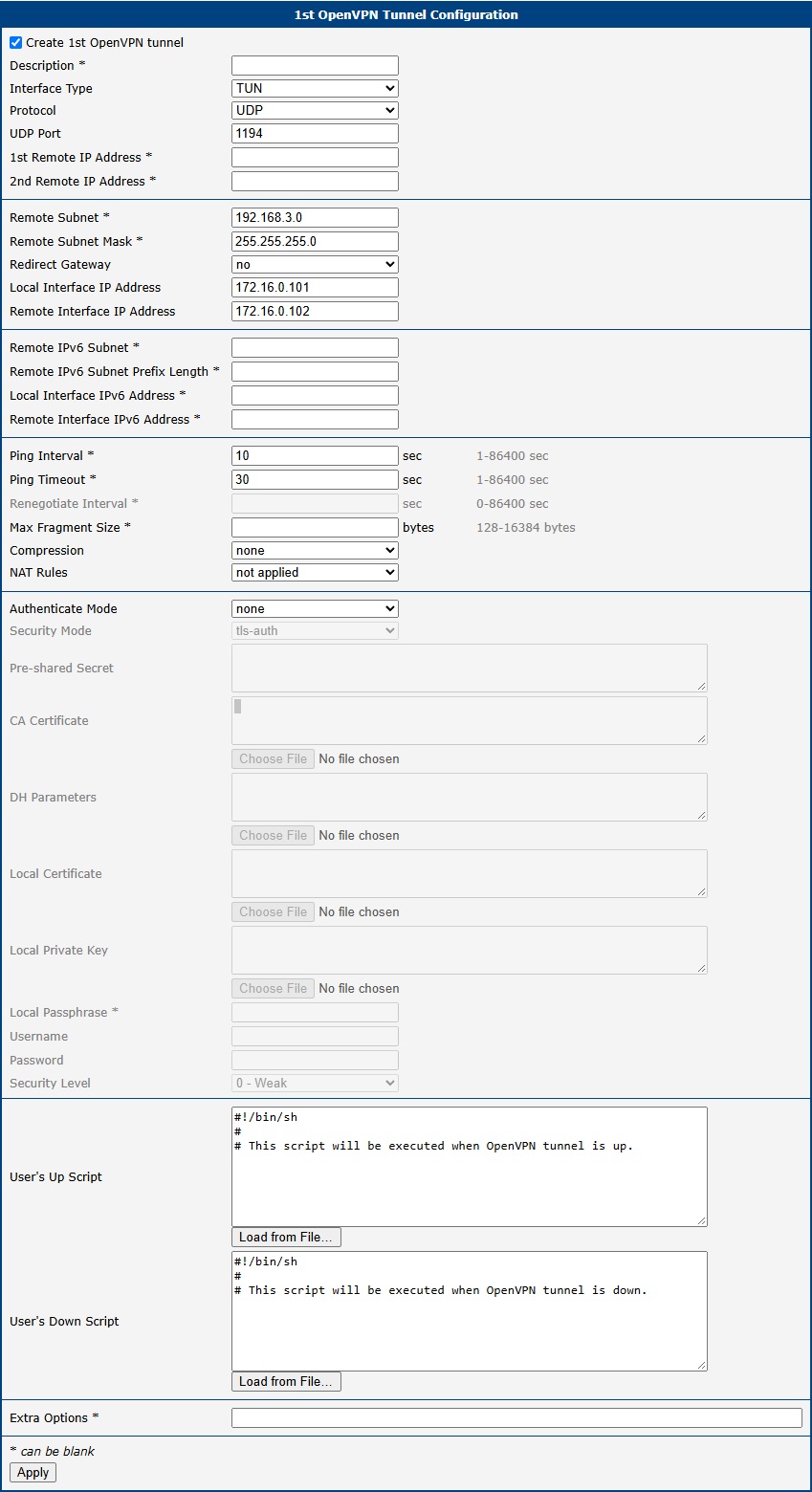Image resolution: width=812 pixels, height=1492 pixels.
Task: Open the Protocol dropdown showing UDP
Action: click(x=315, y=110)
